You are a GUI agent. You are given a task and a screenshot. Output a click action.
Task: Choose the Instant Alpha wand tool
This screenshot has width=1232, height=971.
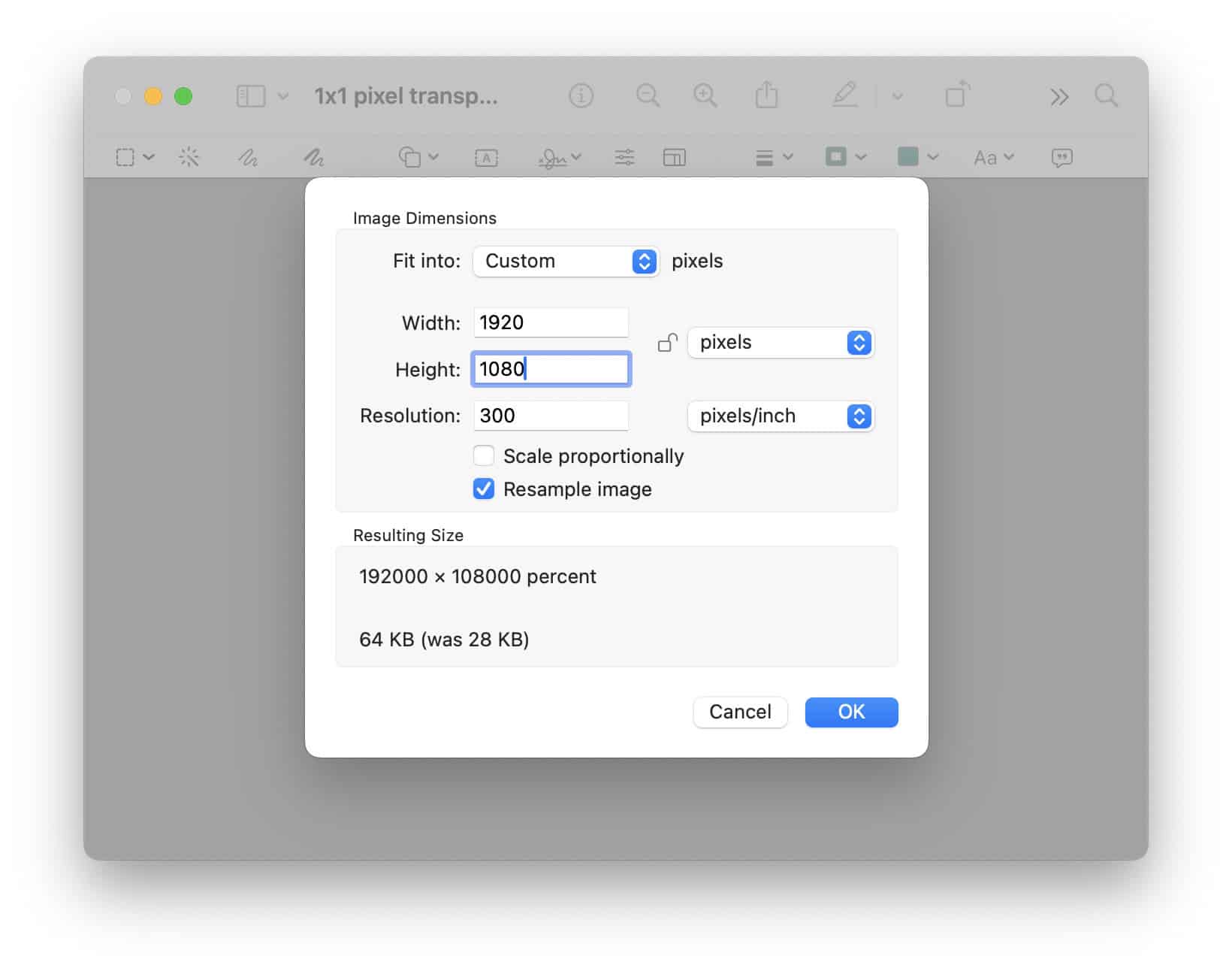(189, 157)
